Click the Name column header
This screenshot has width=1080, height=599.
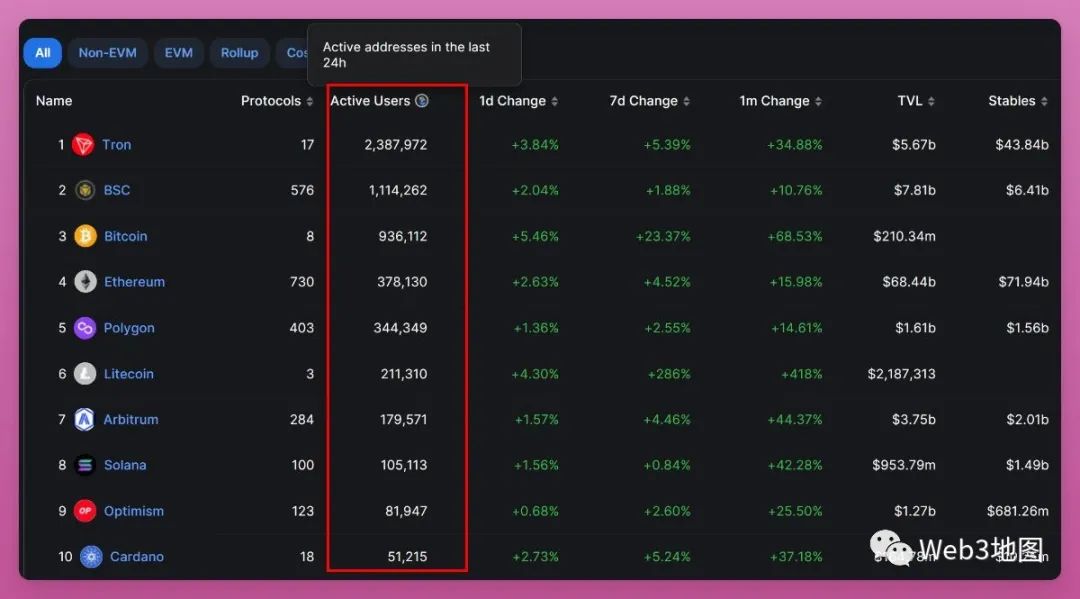click(x=54, y=101)
